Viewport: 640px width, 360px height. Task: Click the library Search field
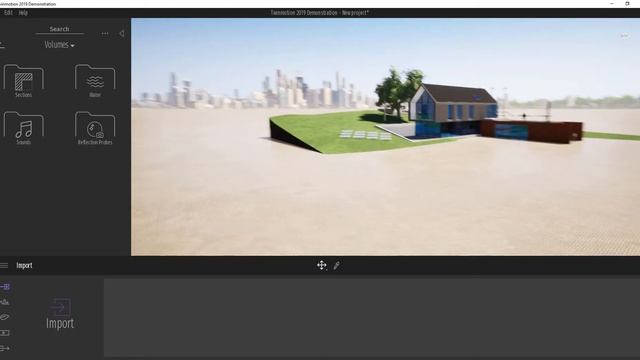(x=60, y=29)
